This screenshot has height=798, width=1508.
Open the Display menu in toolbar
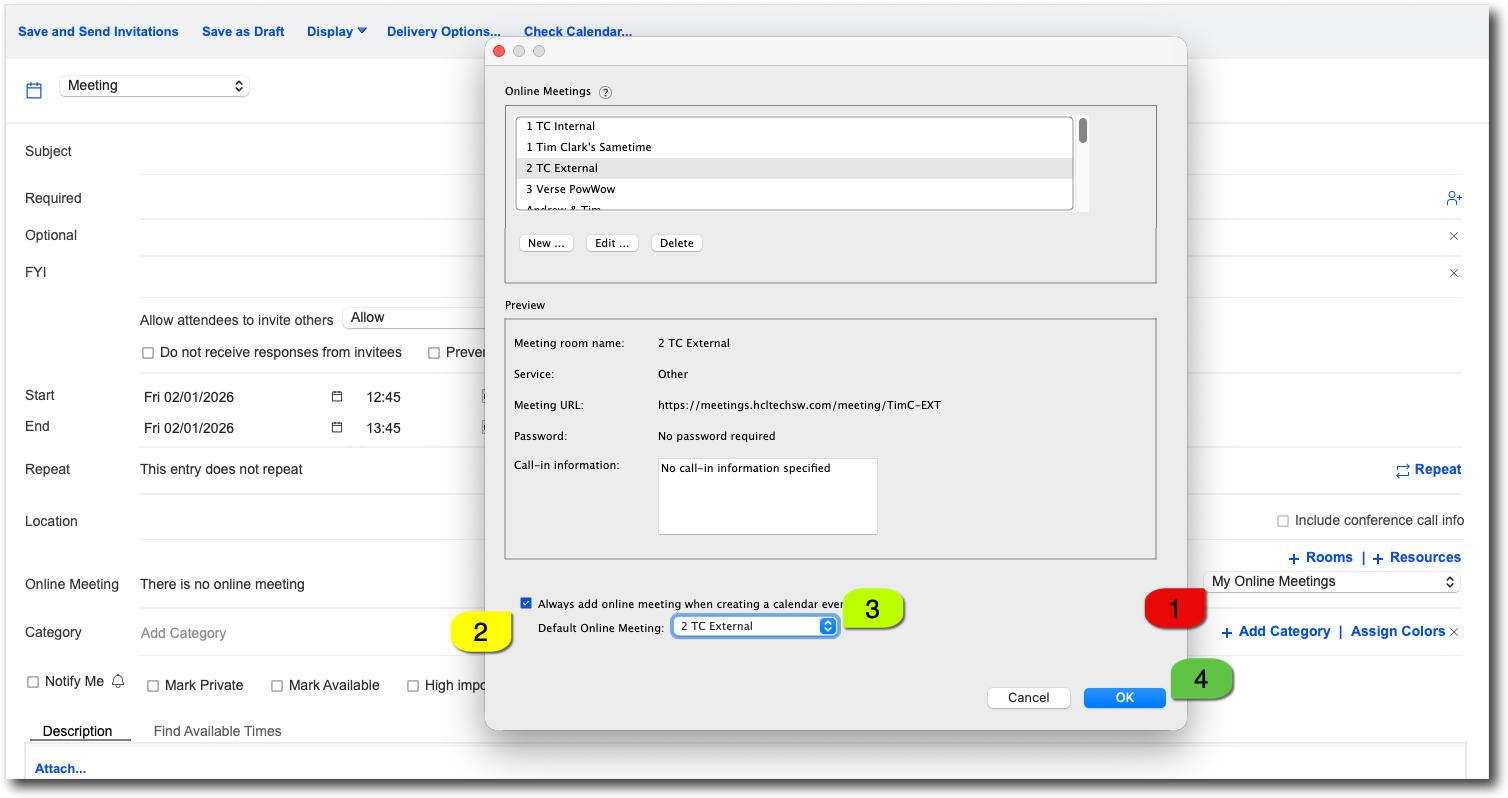pyautogui.click(x=336, y=31)
